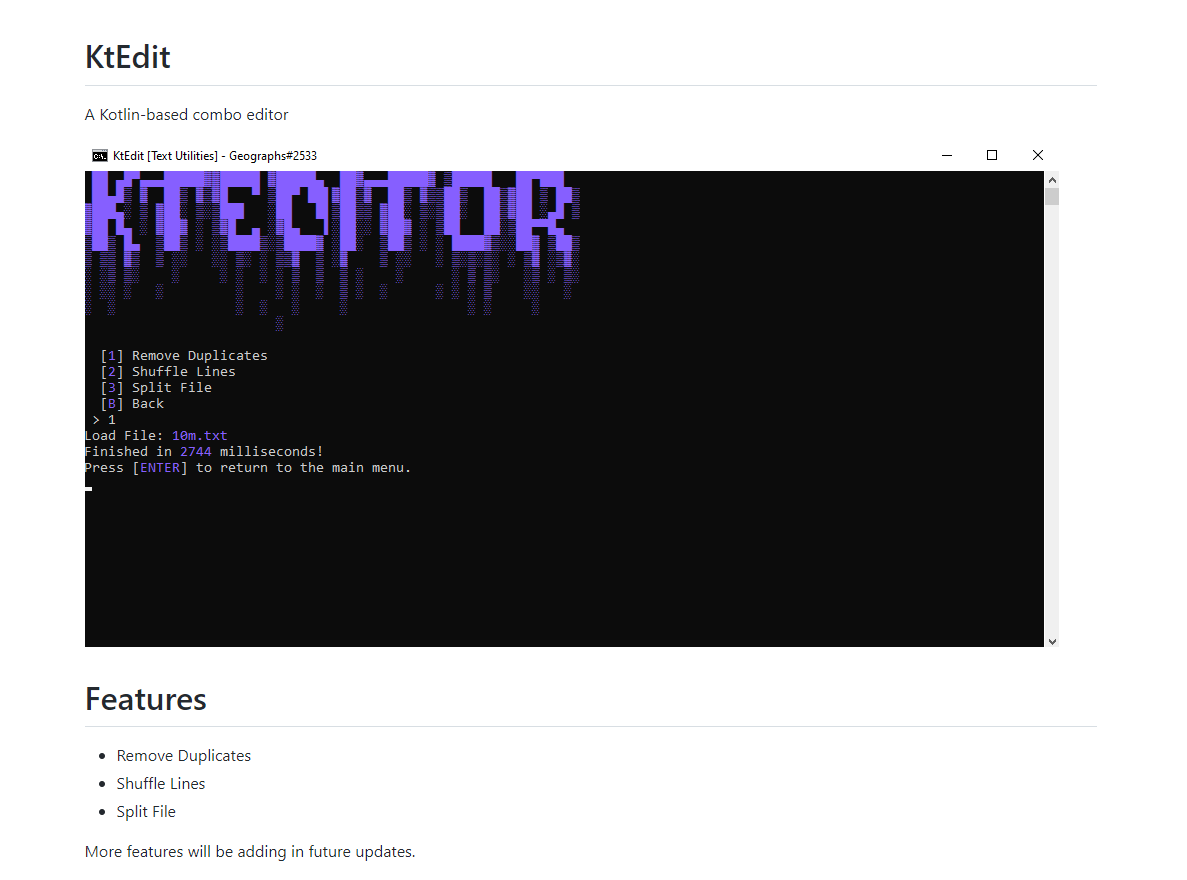Click the 2744 milliseconds value in console
1187x880 pixels.
coord(196,452)
